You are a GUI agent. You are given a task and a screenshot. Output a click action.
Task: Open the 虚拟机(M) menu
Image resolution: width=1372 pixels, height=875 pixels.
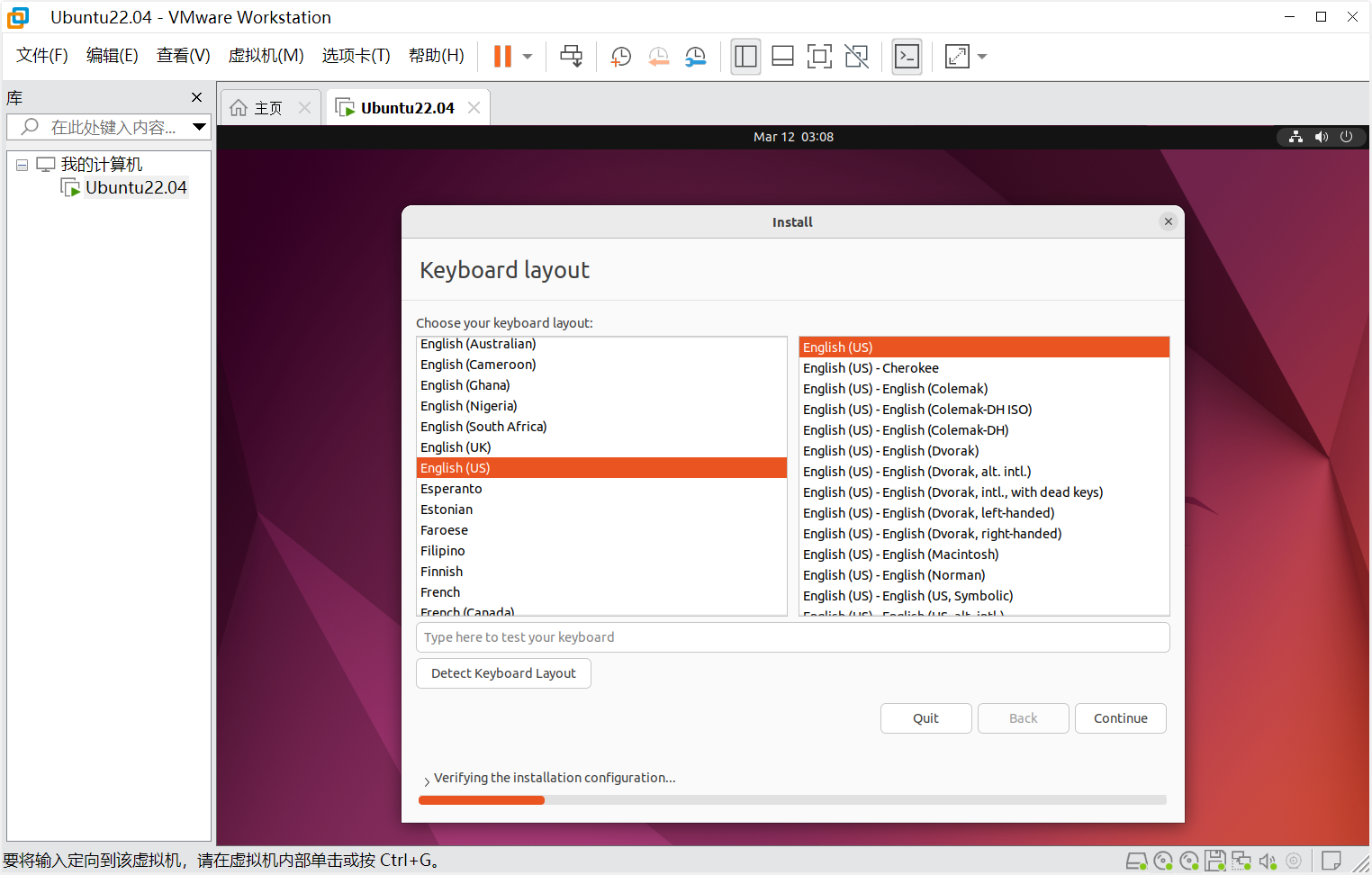click(266, 56)
